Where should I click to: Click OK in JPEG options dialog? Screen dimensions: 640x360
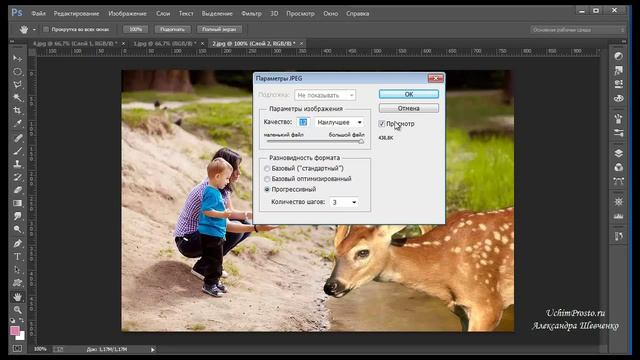[x=409, y=94]
